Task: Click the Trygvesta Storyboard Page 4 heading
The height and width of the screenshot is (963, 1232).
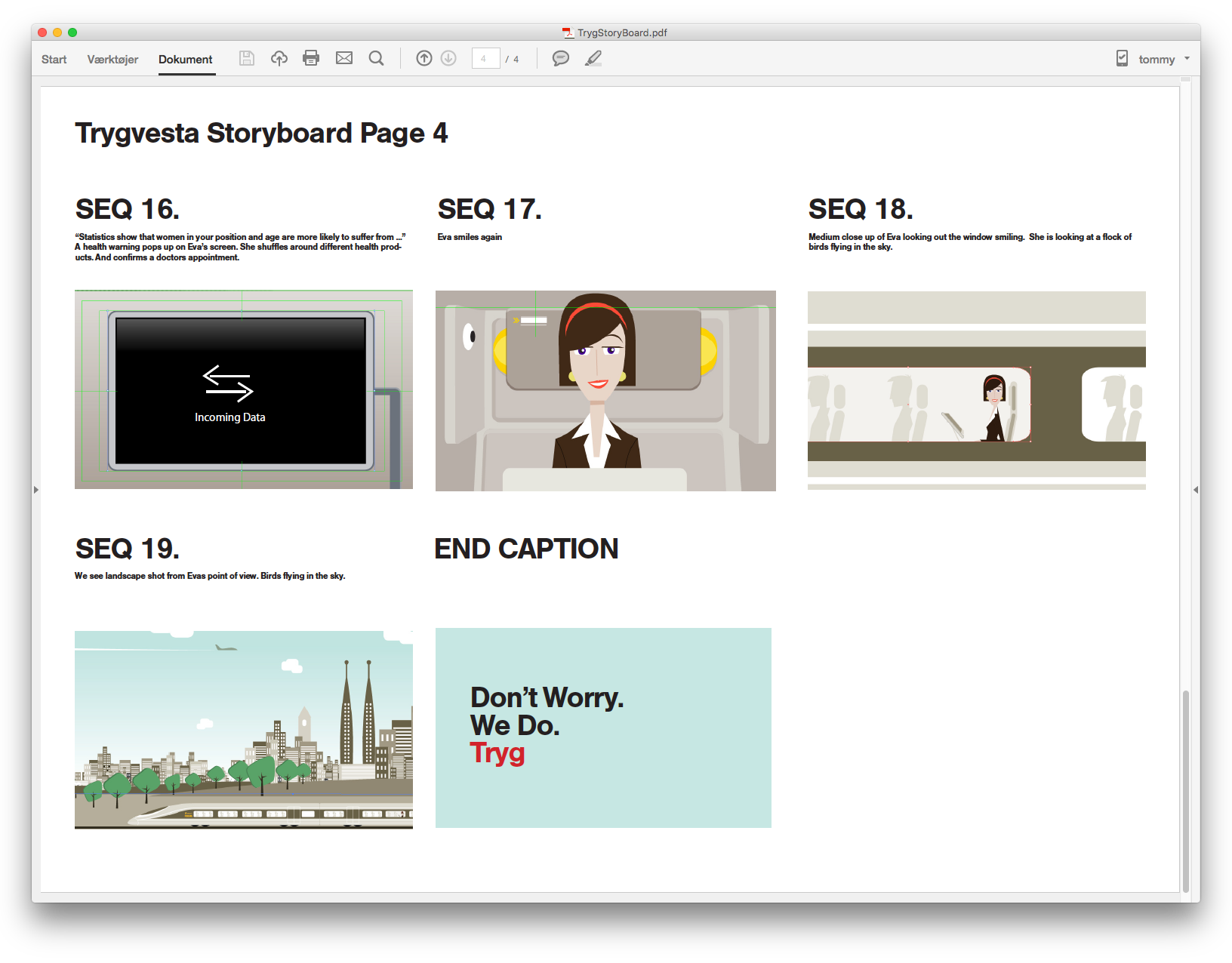Action: point(261,134)
